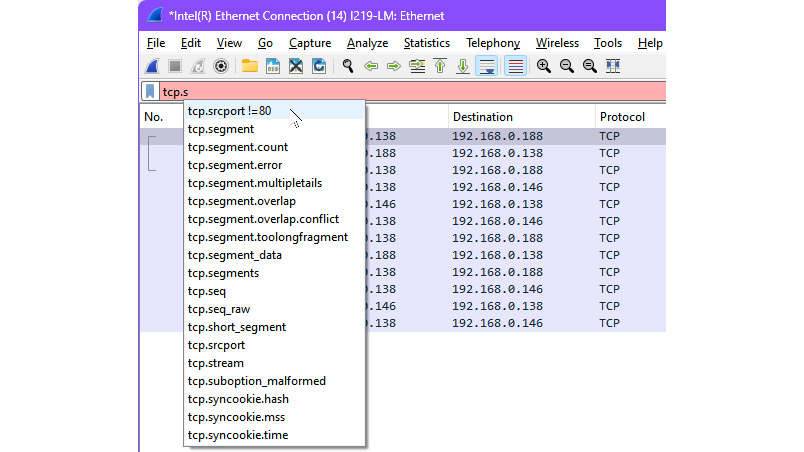Image resolution: width=804 pixels, height=452 pixels.
Task: Toggle auto-scroll during live capture
Action: pyautogui.click(x=487, y=66)
